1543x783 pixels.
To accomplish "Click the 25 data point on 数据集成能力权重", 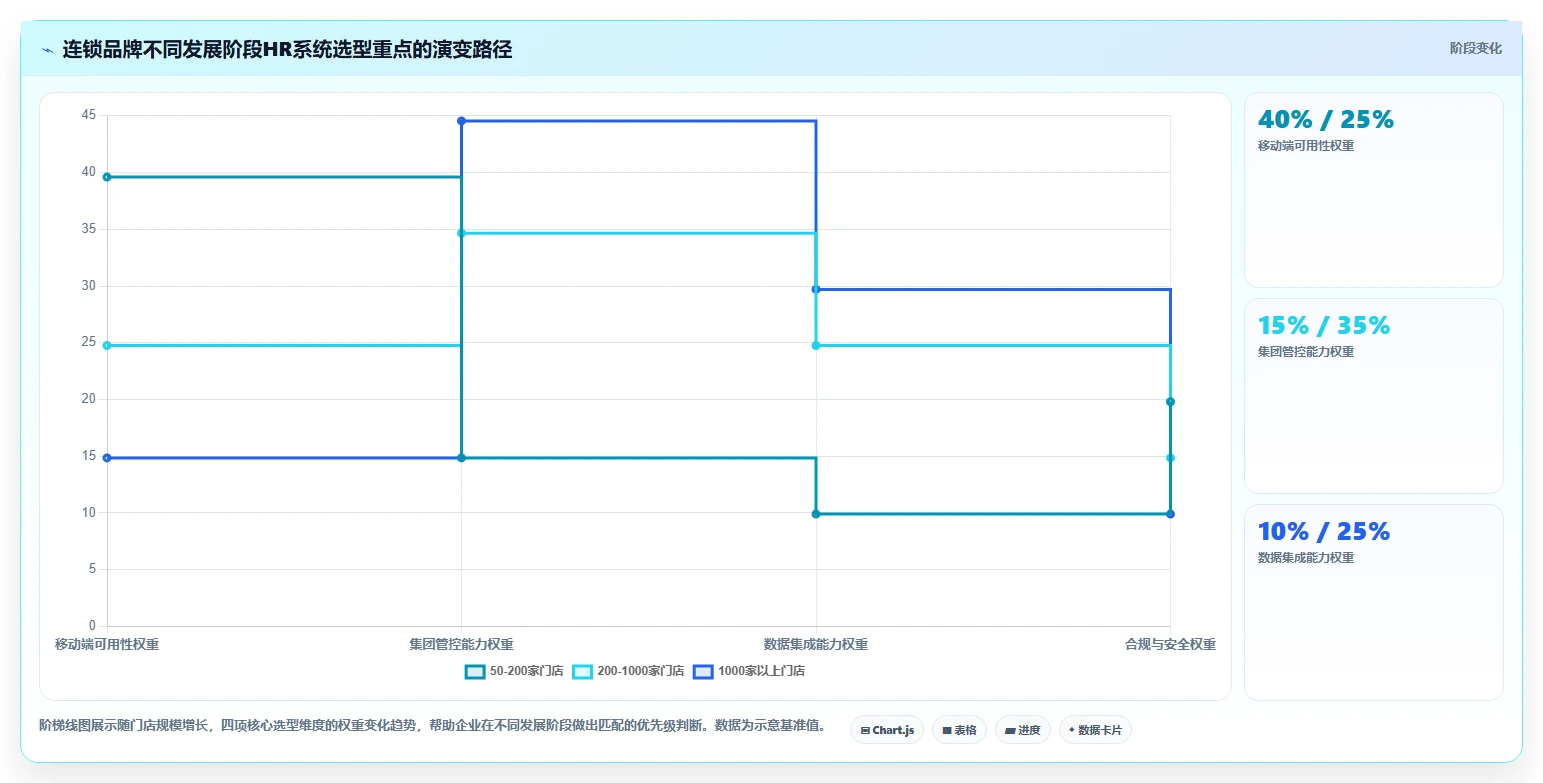I will click(816, 345).
